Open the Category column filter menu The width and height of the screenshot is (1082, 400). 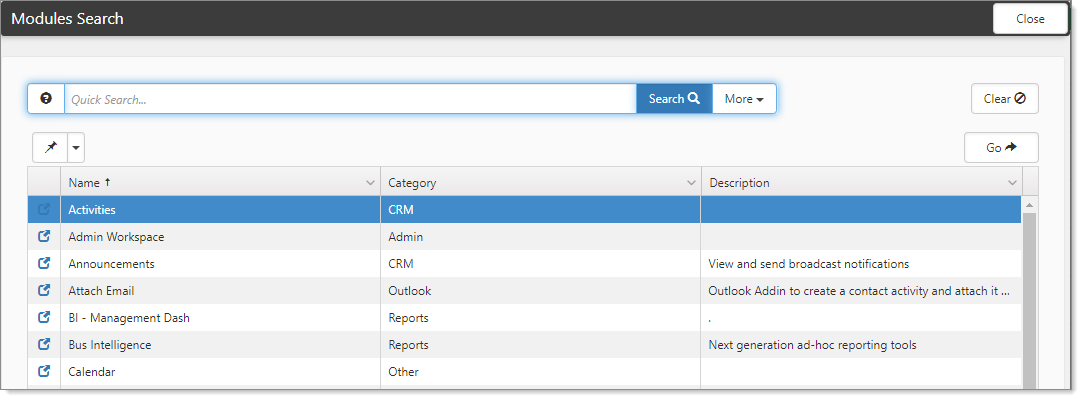[691, 183]
